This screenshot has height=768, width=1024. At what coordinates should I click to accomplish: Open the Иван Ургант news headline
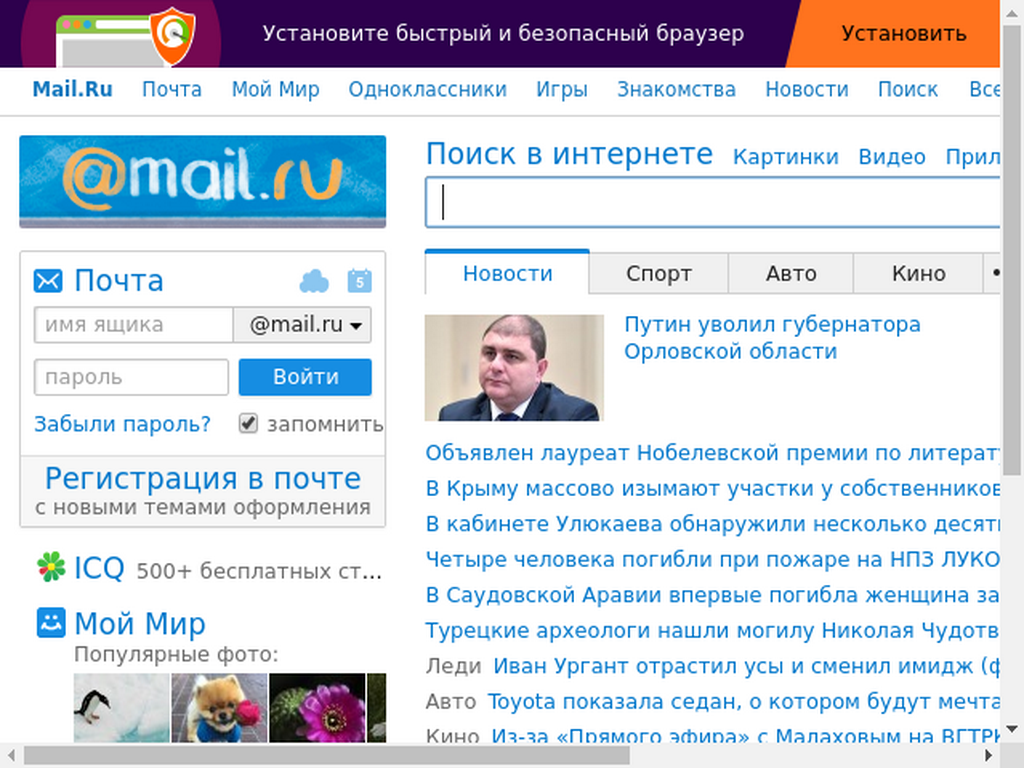(x=746, y=665)
